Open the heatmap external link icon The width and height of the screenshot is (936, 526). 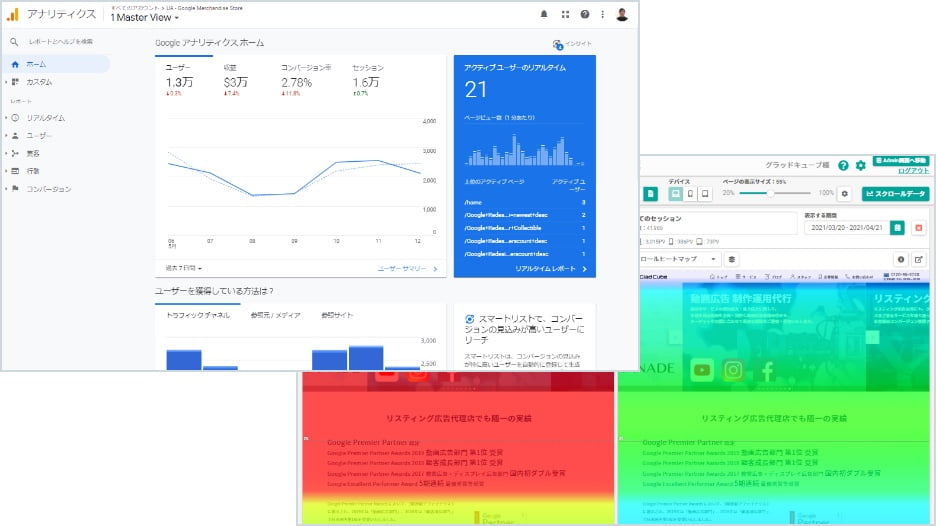[918, 259]
